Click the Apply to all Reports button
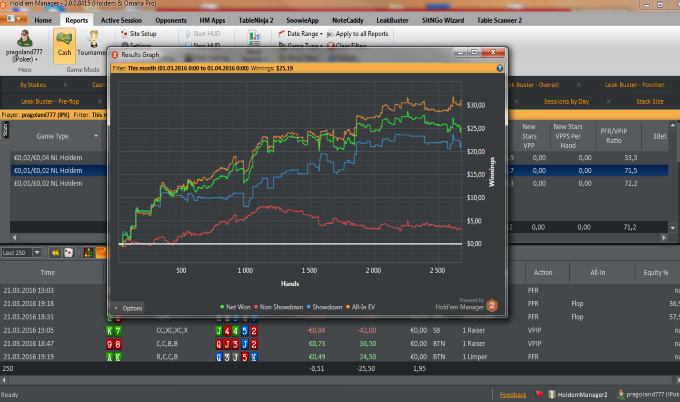 click(358, 33)
